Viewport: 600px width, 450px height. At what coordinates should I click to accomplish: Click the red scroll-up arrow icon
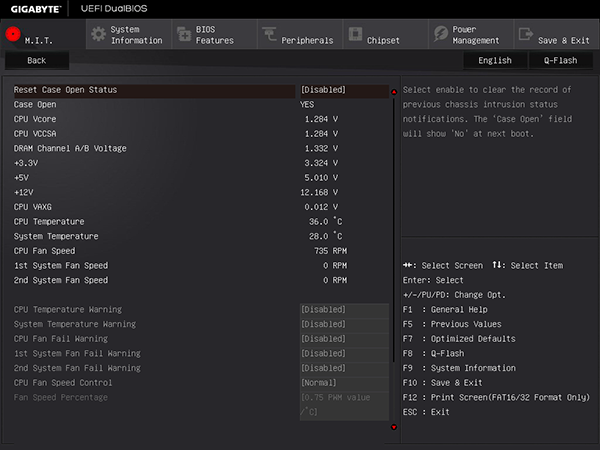394,92
